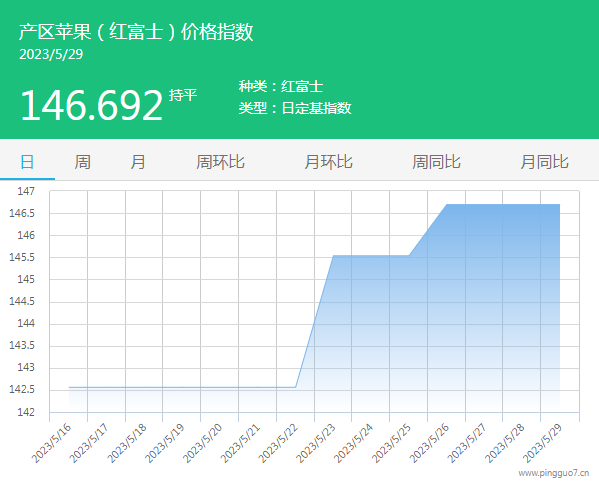The image size is (599, 482).
Task: Click the 146.5 y-axis label
Action: click(22, 213)
